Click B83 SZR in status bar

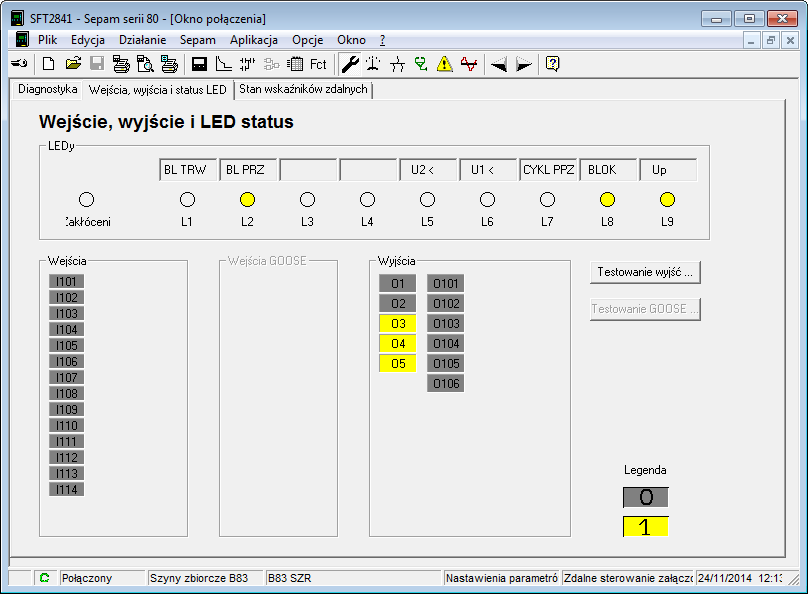(x=289, y=578)
